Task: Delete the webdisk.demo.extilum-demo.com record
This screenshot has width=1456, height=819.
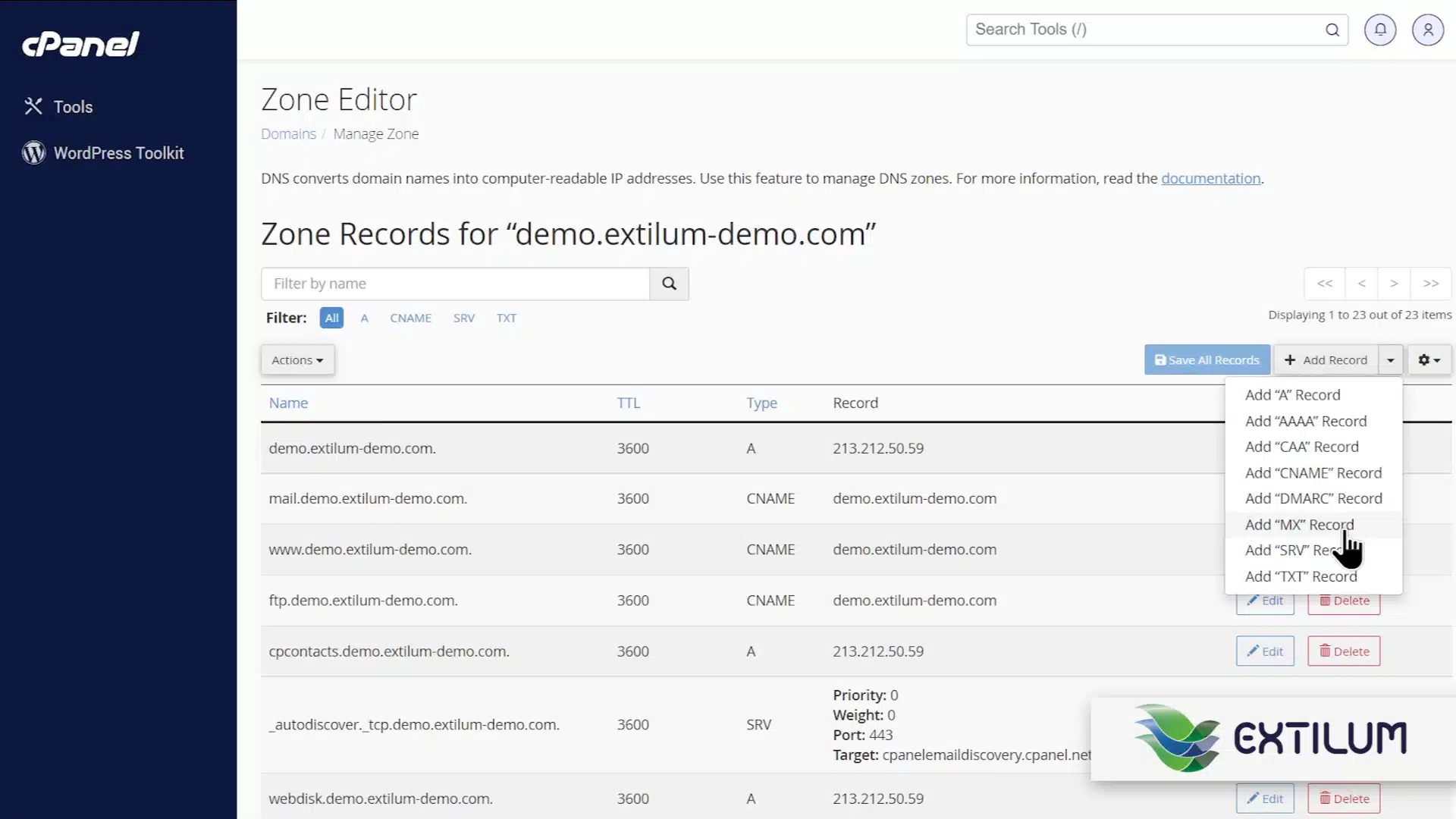Action: [x=1344, y=799]
